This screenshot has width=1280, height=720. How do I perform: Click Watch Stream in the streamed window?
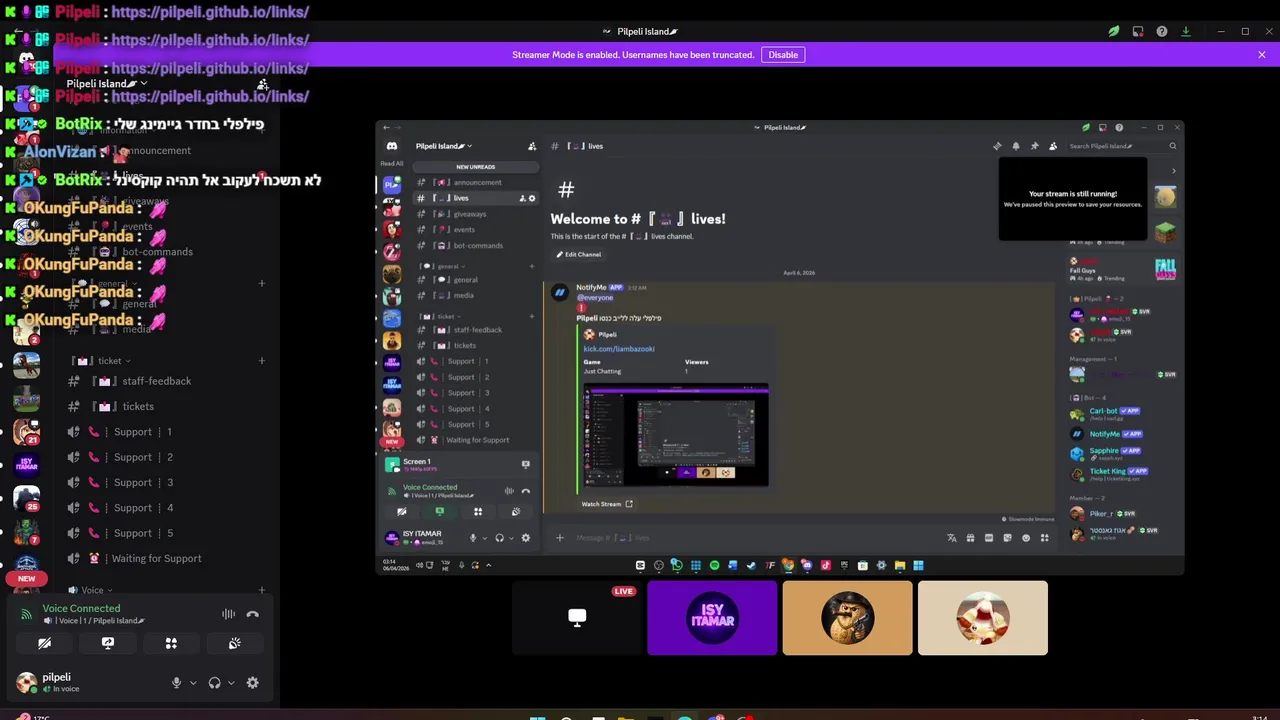pyautogui.click(x=607, y=504)
